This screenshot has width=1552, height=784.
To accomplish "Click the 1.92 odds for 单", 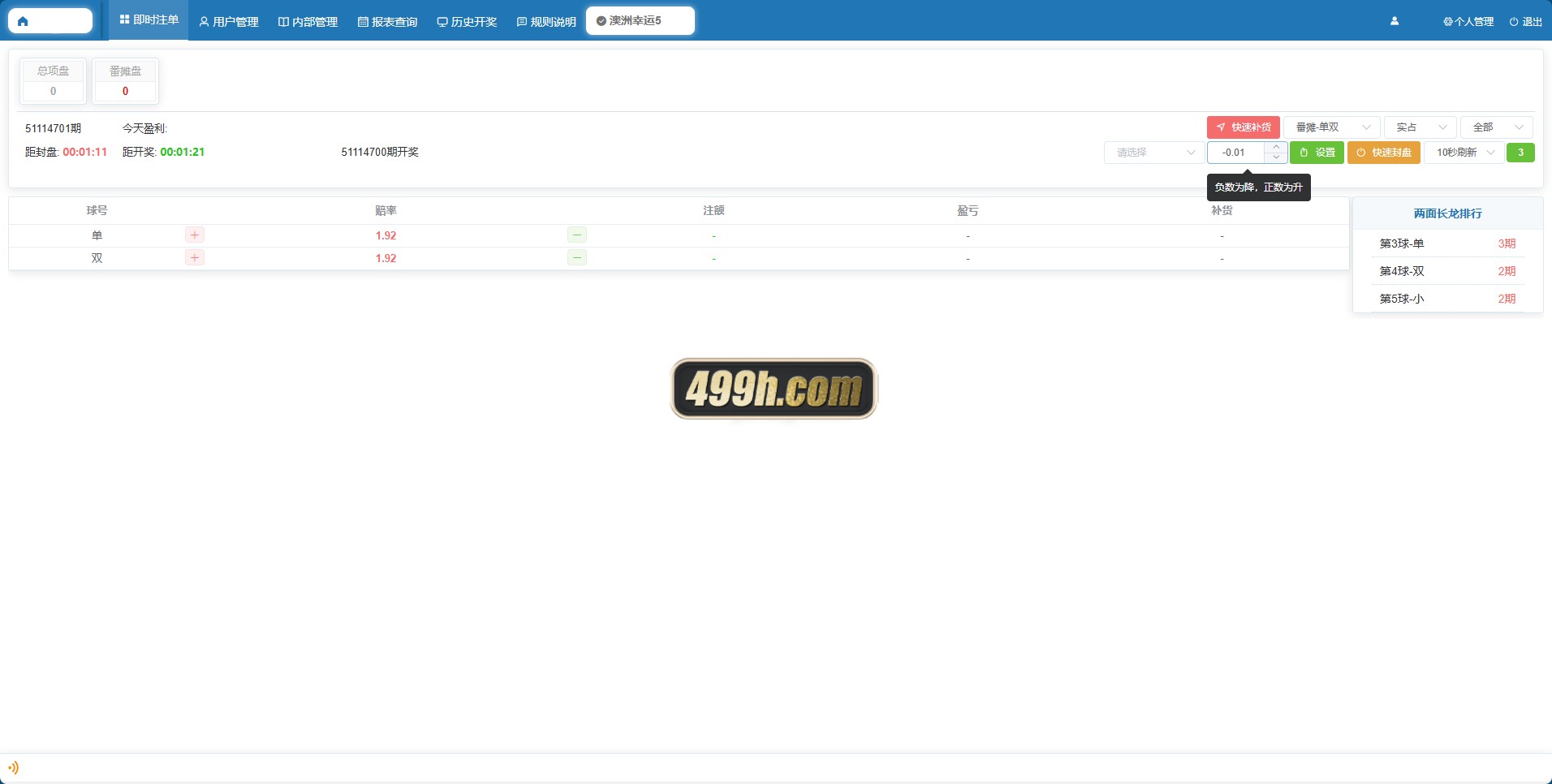I will coord(386,235).
